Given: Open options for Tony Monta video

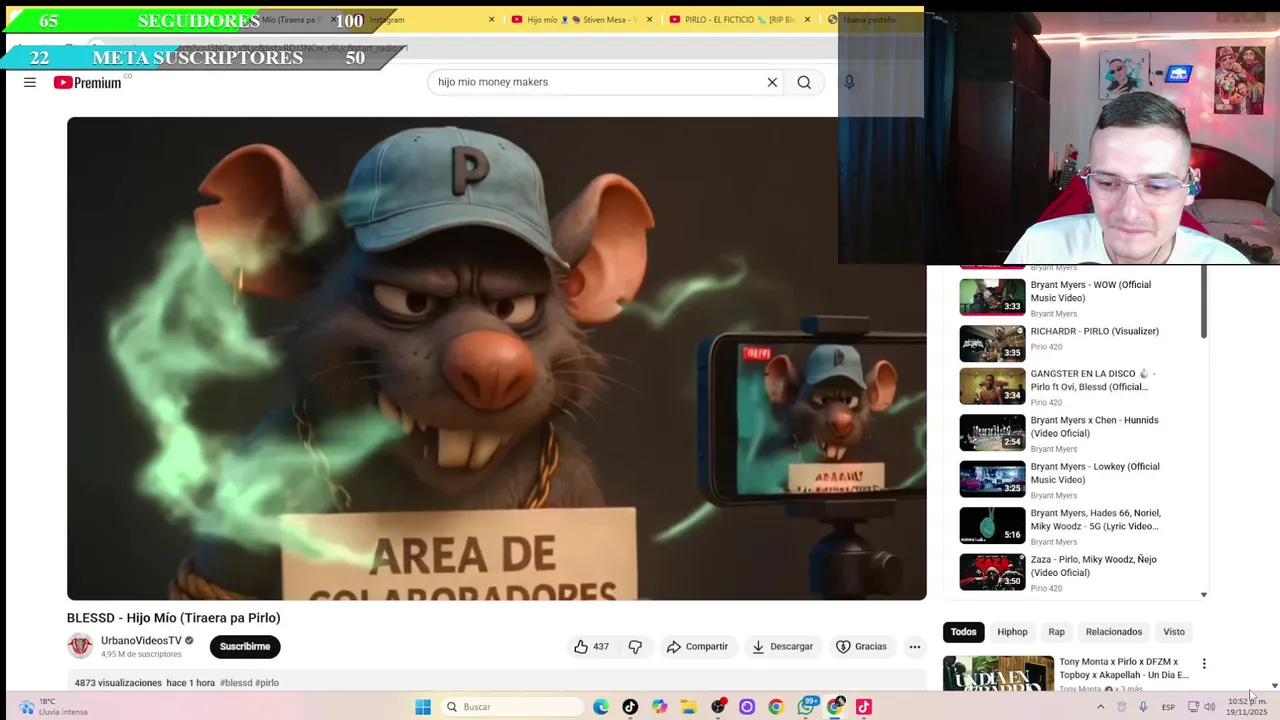Looking at the screenshot, I should coord(1204,663).
